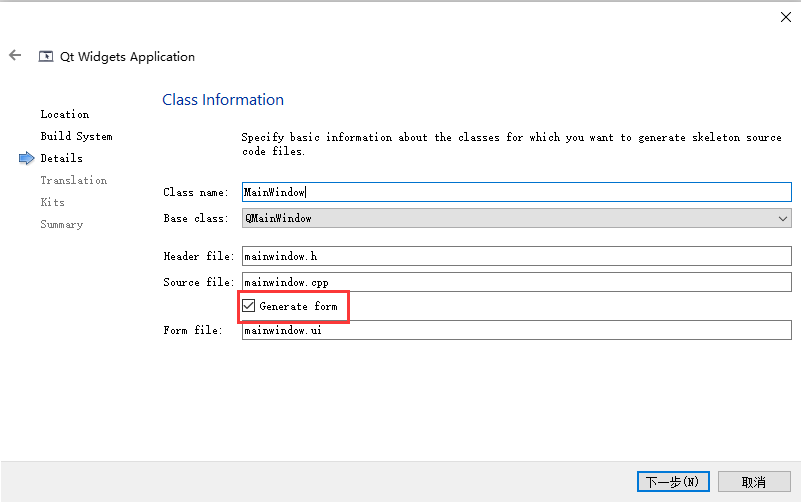Select the Summary step

(x=61, y=224)
